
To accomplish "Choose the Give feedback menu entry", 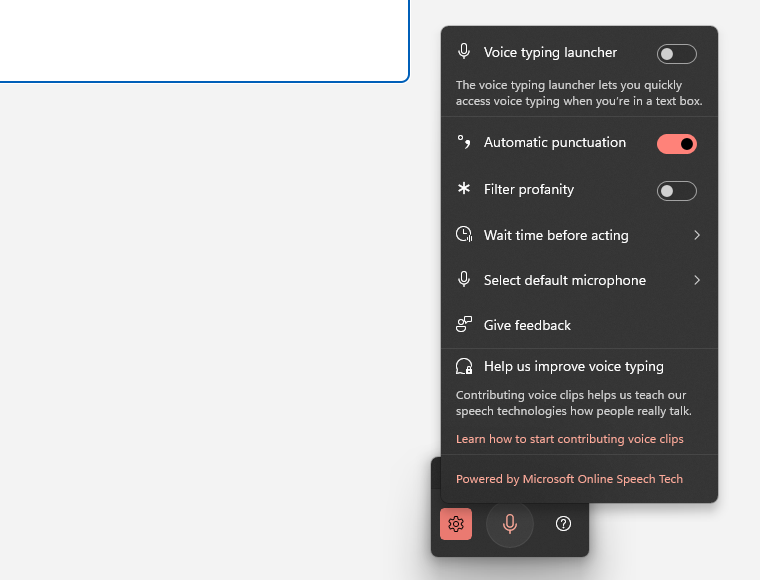I will click(x=579, y=325).
